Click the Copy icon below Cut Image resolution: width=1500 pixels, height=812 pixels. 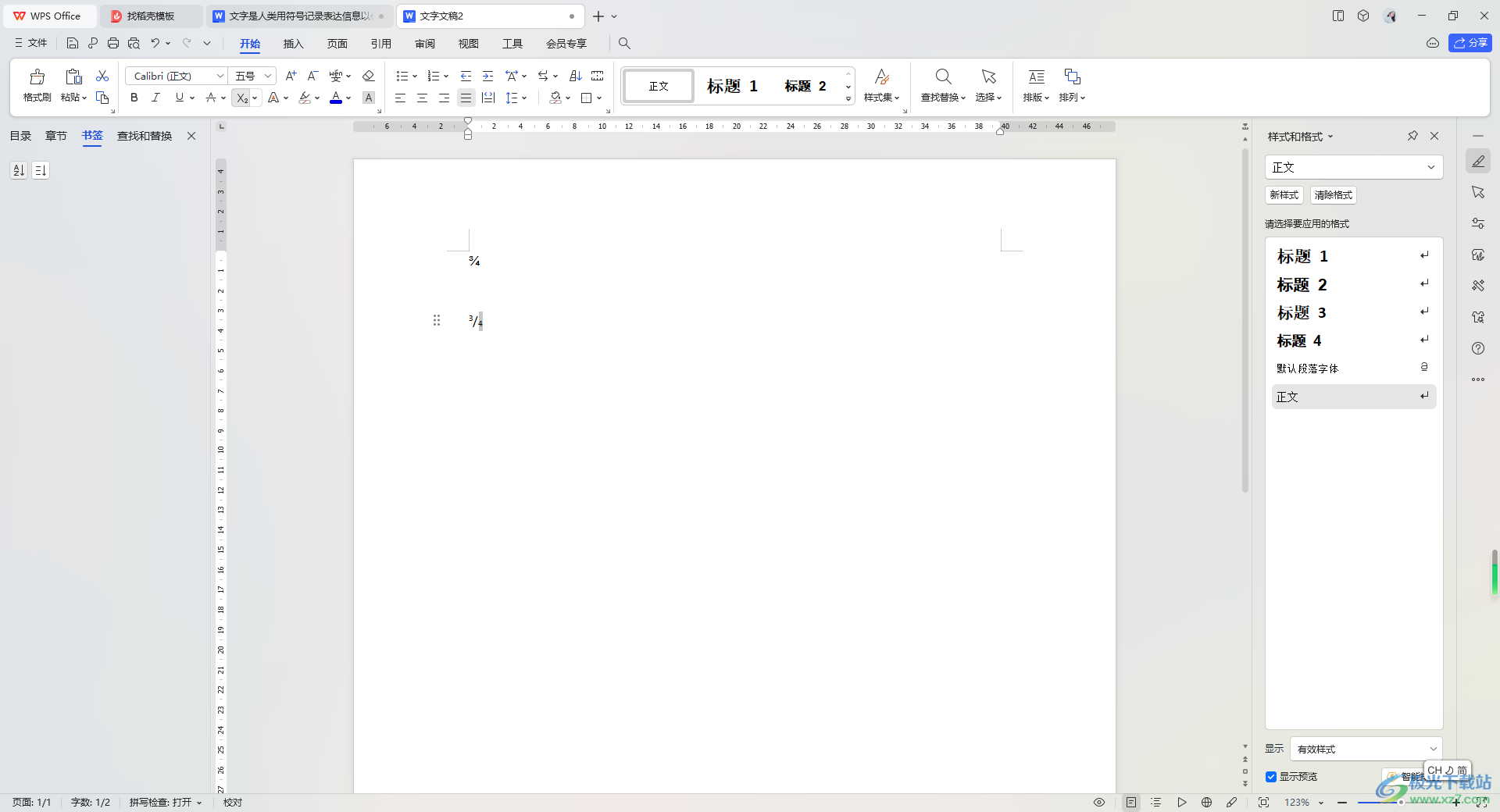pyautogui.click(x=102, y=98)
